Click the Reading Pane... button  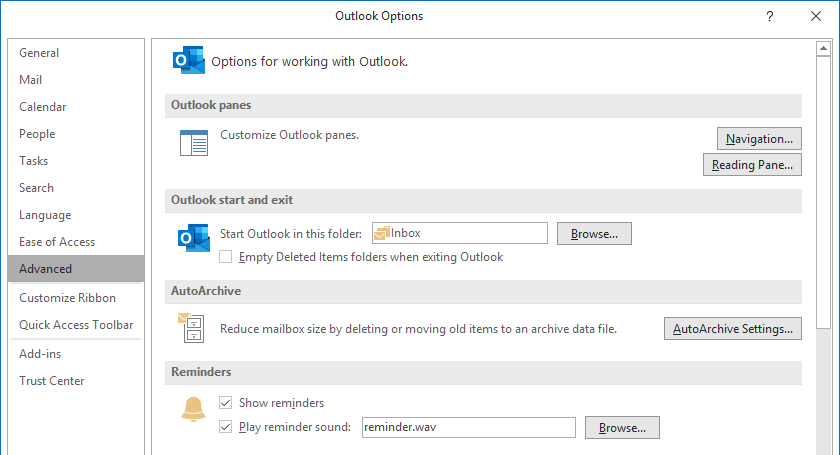752,165
